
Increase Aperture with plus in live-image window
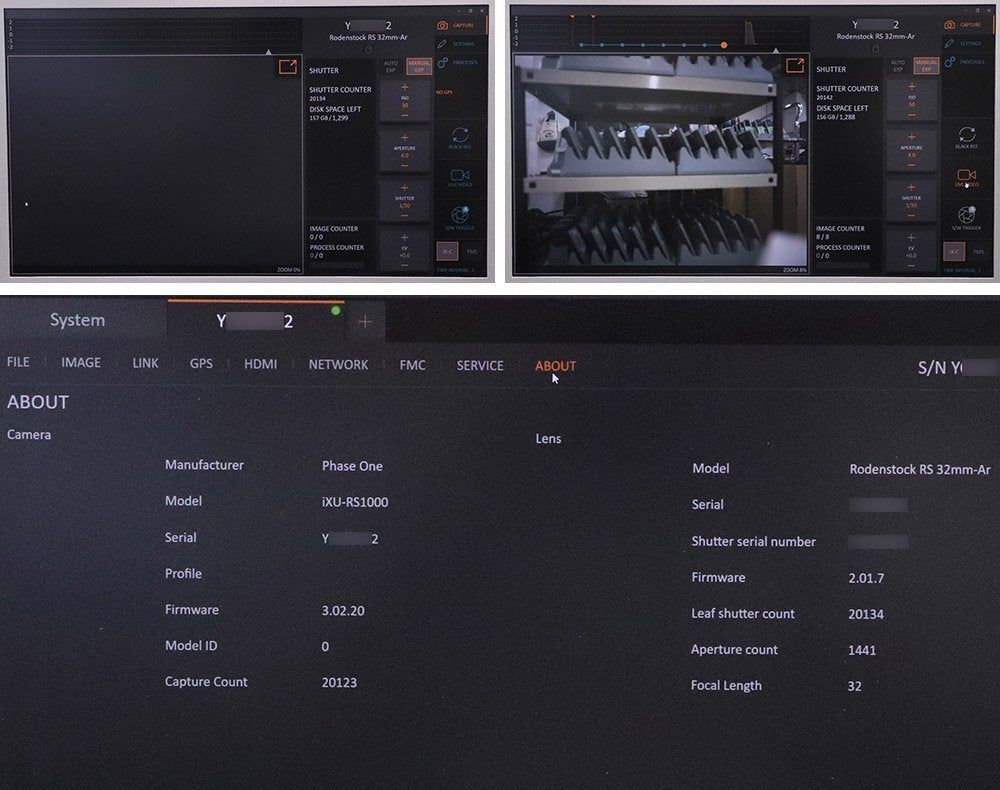coord(911,137)
